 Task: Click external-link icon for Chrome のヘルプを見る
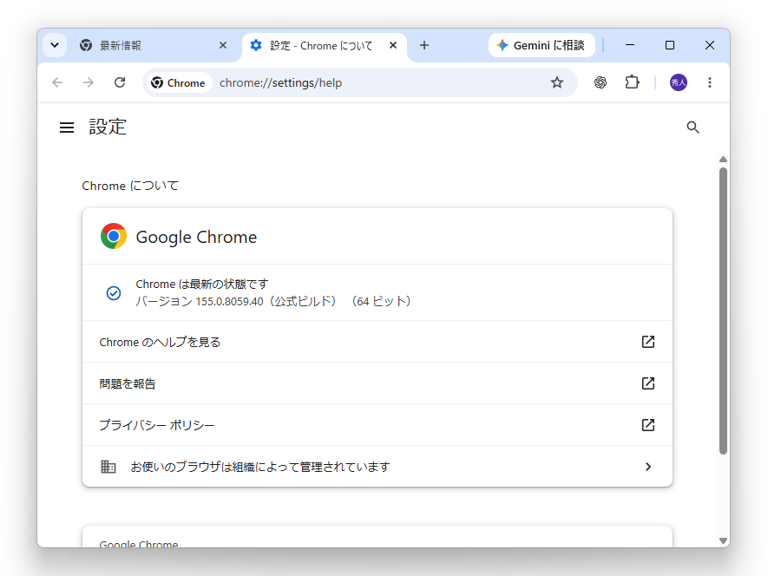coord(648,342)
